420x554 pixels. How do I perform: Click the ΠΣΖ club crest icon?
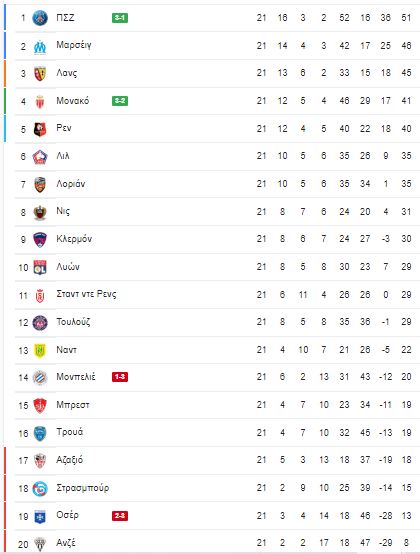pyautogui.click(x=40, y=18)
